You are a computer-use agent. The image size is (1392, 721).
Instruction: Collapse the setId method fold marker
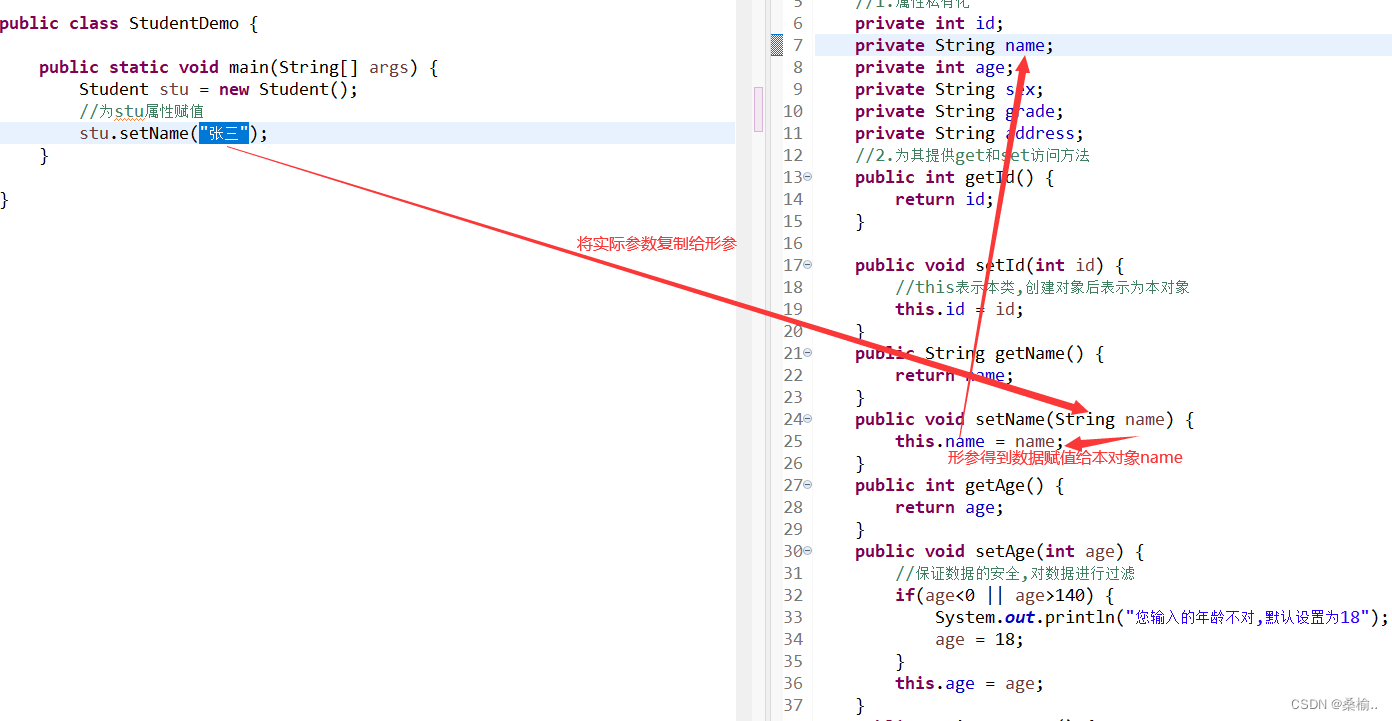[807, 265]
